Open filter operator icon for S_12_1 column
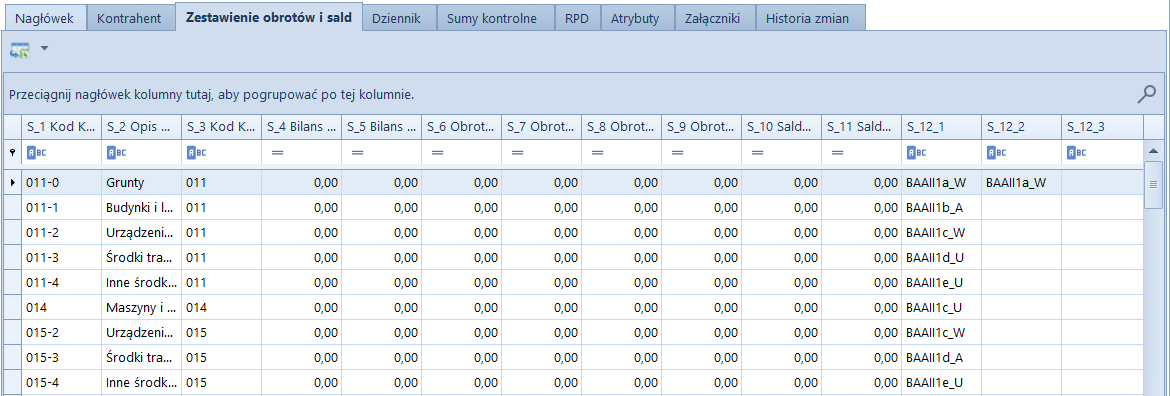This screenshot has height=396, width=1170. pyautogui.click(x=916, y=152)
